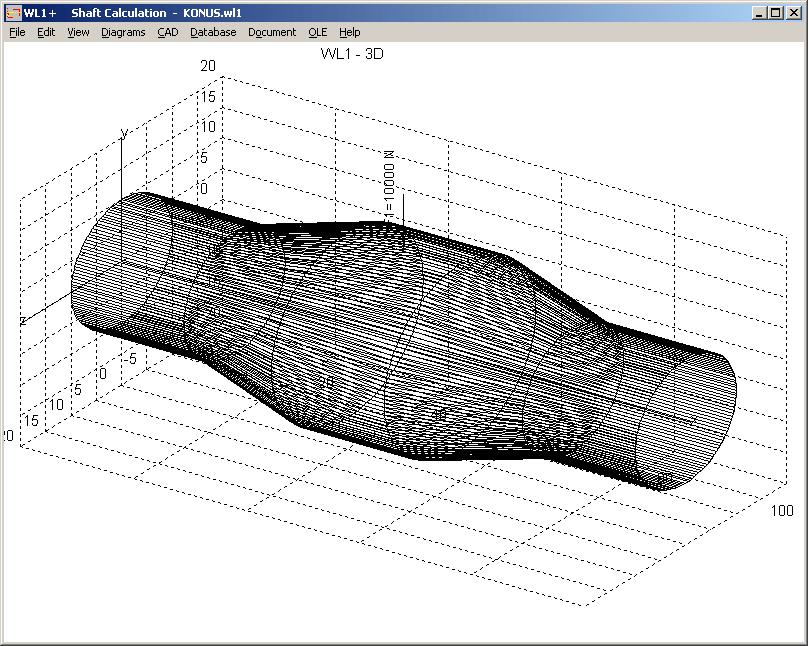Maximize the WL1+ window
Viewport: 808px width, 646px height.
tap(778, 12)
